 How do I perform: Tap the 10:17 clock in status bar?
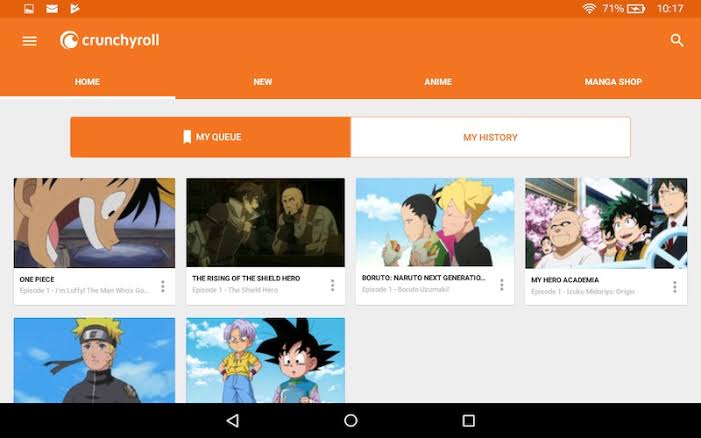point(670,8)
